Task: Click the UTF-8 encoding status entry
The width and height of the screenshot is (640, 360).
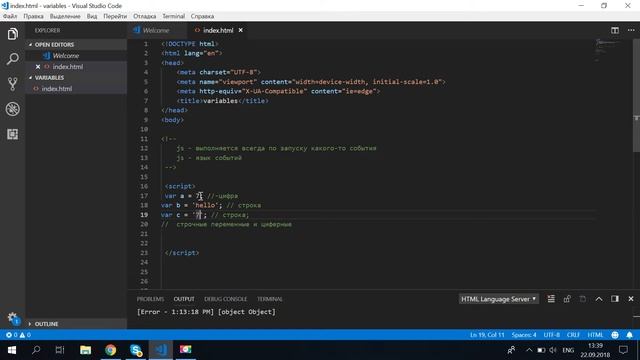Action: click(552, 335)
